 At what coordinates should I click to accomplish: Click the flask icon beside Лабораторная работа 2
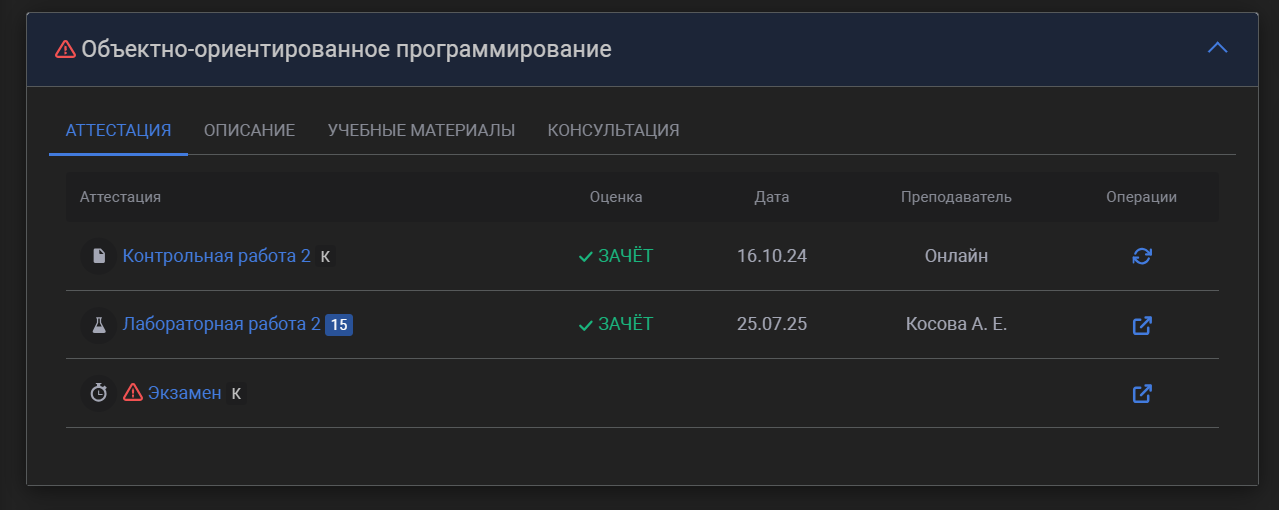coord(99,325)
